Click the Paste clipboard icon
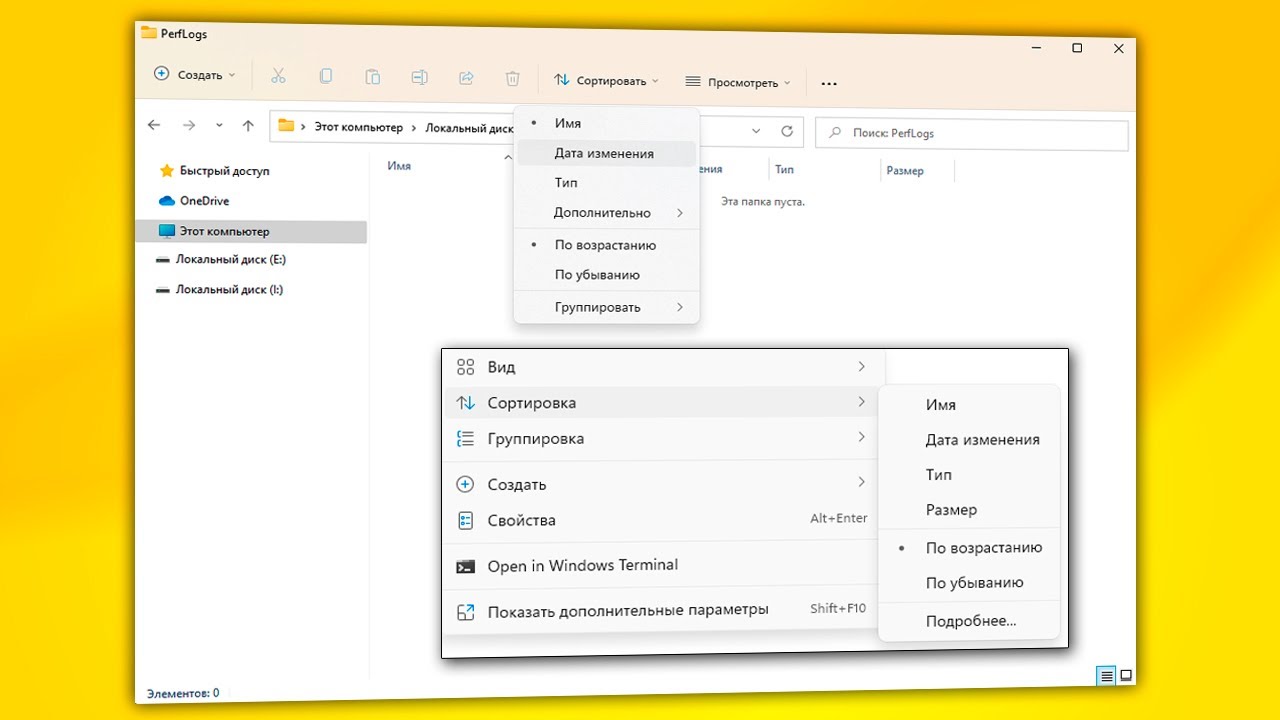The width and height of the screenshot is (1280, 720). click(372, 77)
